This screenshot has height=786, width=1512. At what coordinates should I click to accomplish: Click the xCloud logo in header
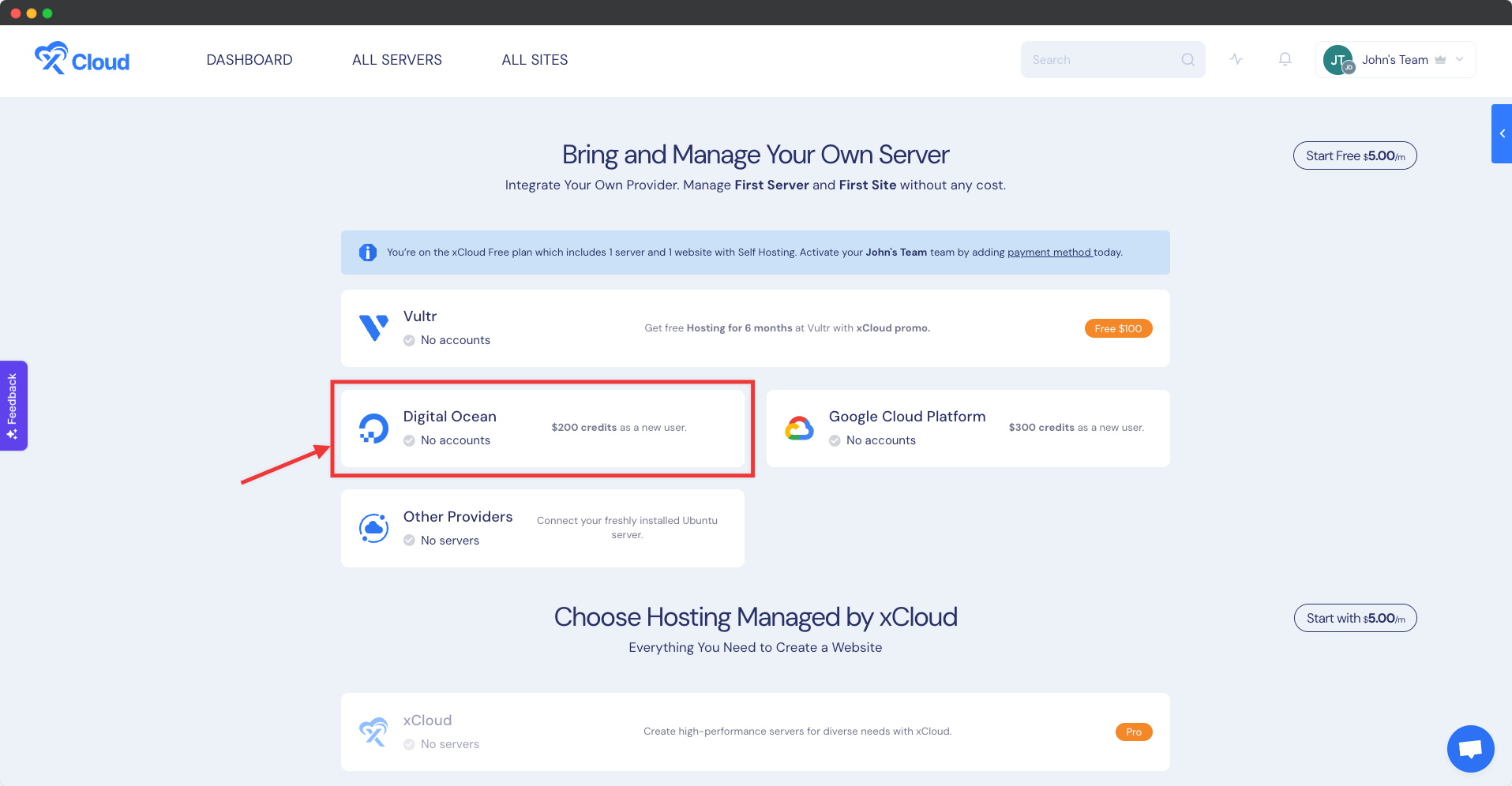point(82,59)
